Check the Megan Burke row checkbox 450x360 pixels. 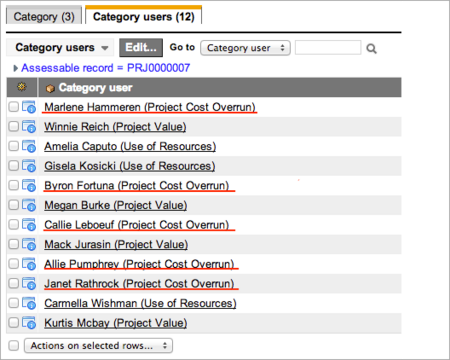pos(13,205)
